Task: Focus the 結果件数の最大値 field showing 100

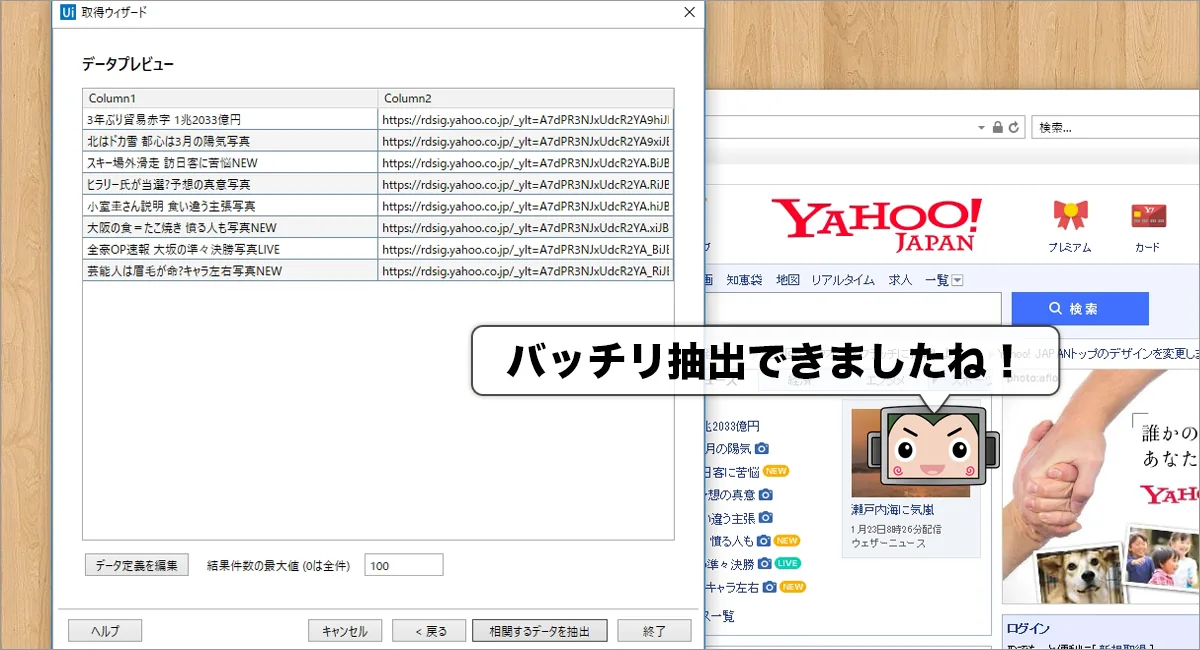Action: pos(404,565)
